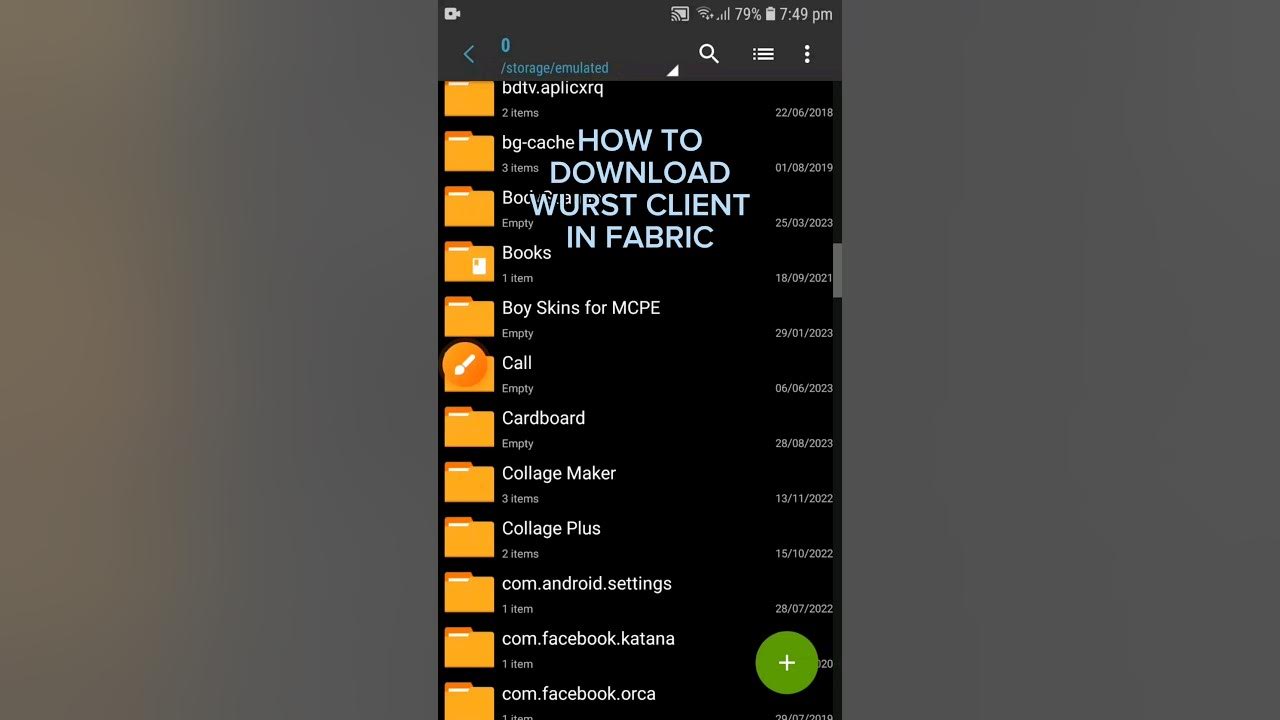Screen dimensions: 1280x720
Task: Select 'Collage Maker' folder name
Action: coord(559,473)
